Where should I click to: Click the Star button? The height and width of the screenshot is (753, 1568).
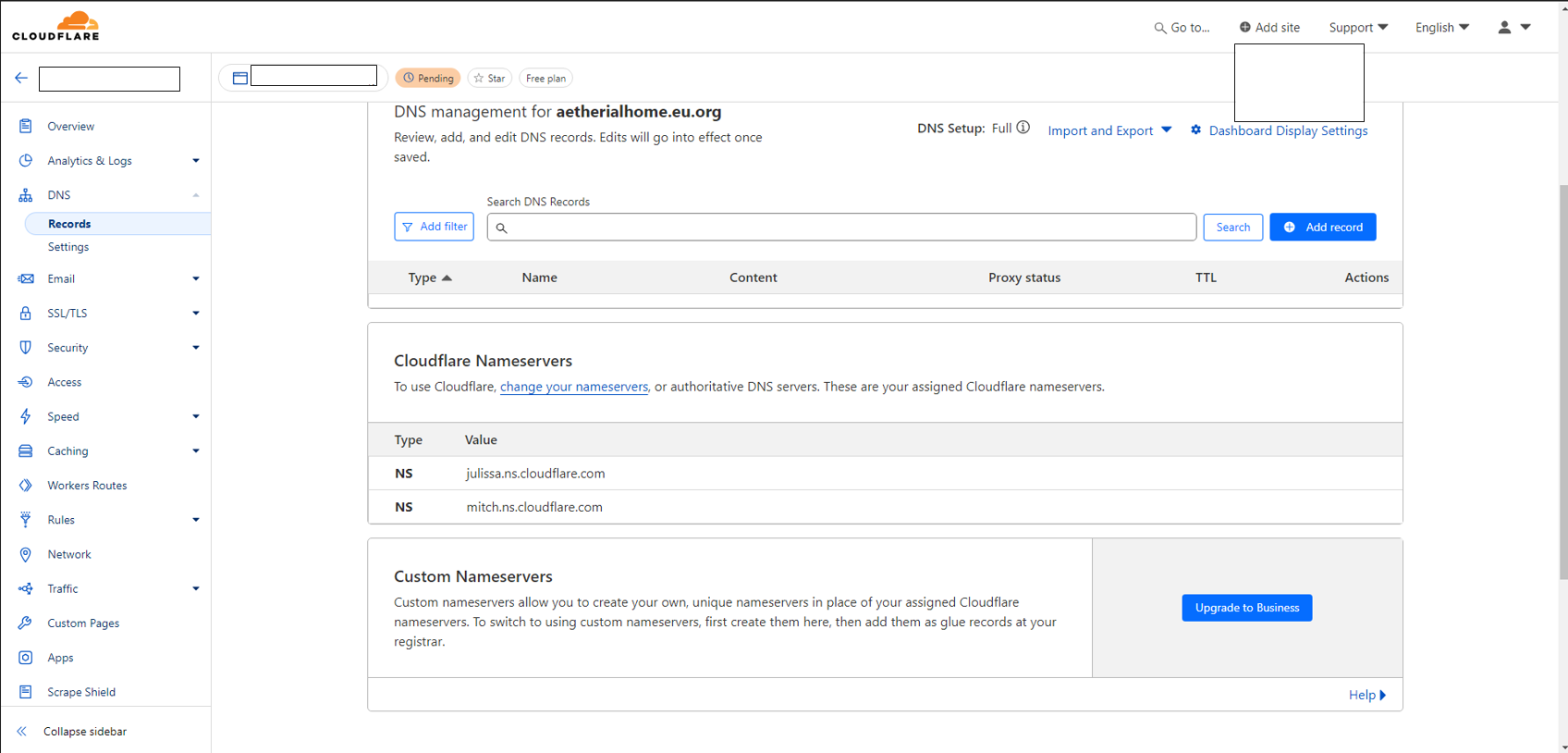tap(490, 78)
